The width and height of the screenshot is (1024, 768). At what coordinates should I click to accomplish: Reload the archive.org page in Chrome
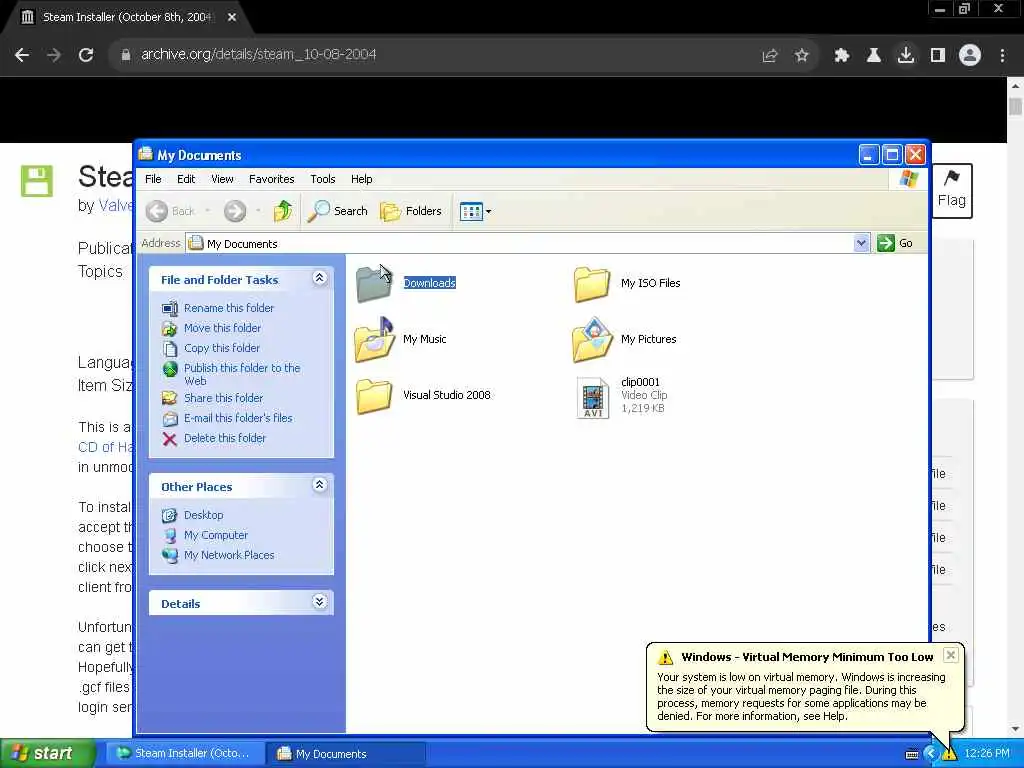click(86, 55)
